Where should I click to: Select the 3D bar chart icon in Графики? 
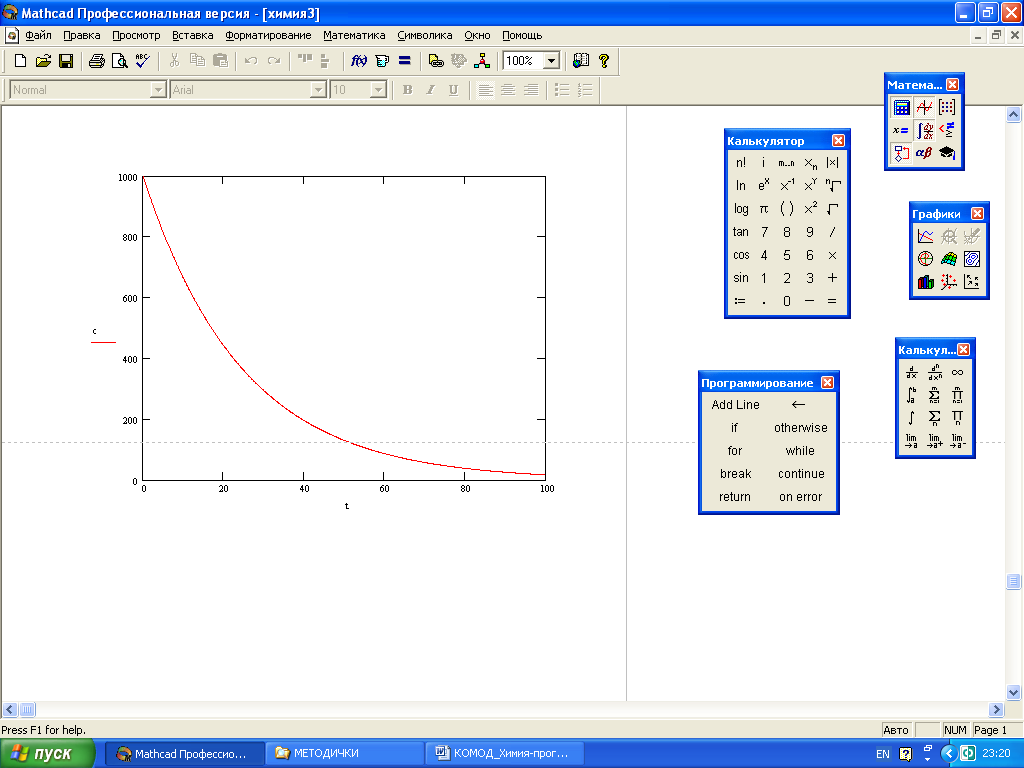[925, 283]
